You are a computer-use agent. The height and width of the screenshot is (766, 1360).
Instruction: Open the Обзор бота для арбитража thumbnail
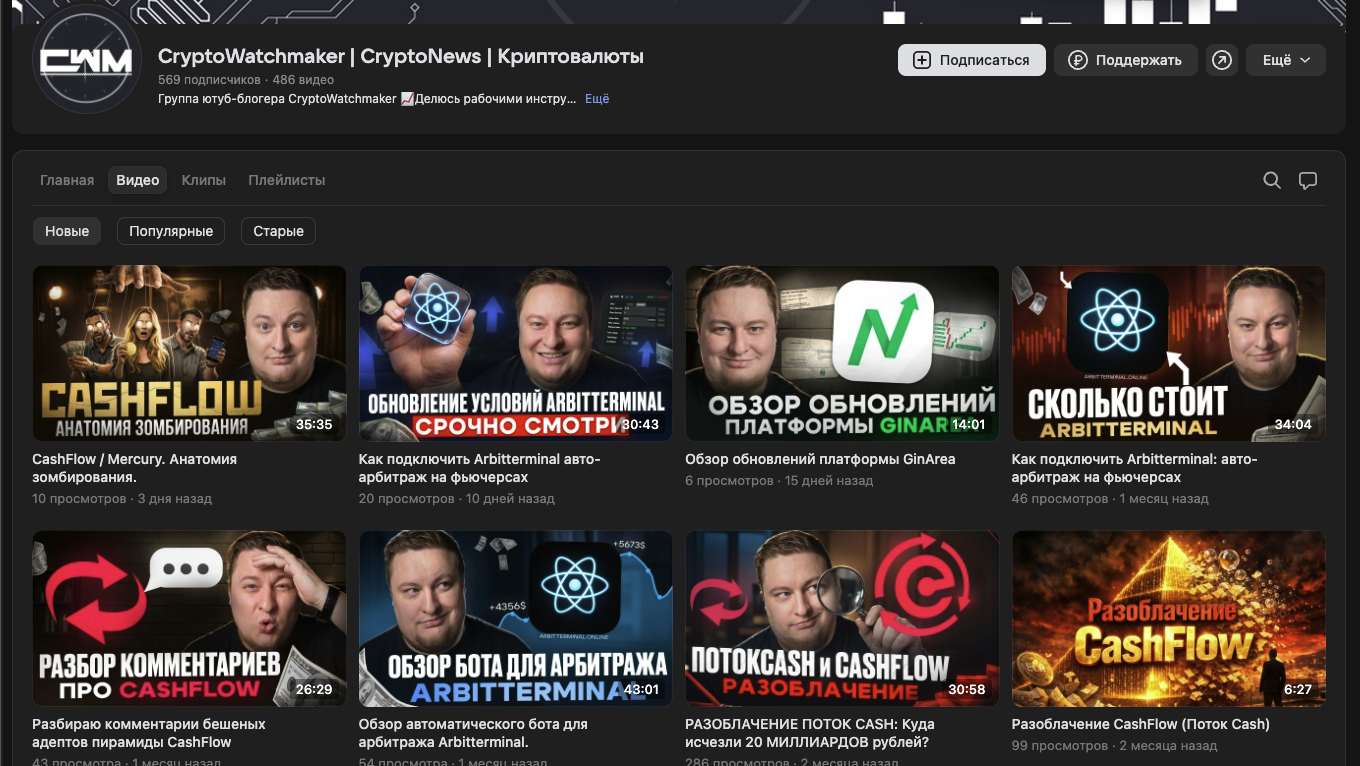coord(516,618)
